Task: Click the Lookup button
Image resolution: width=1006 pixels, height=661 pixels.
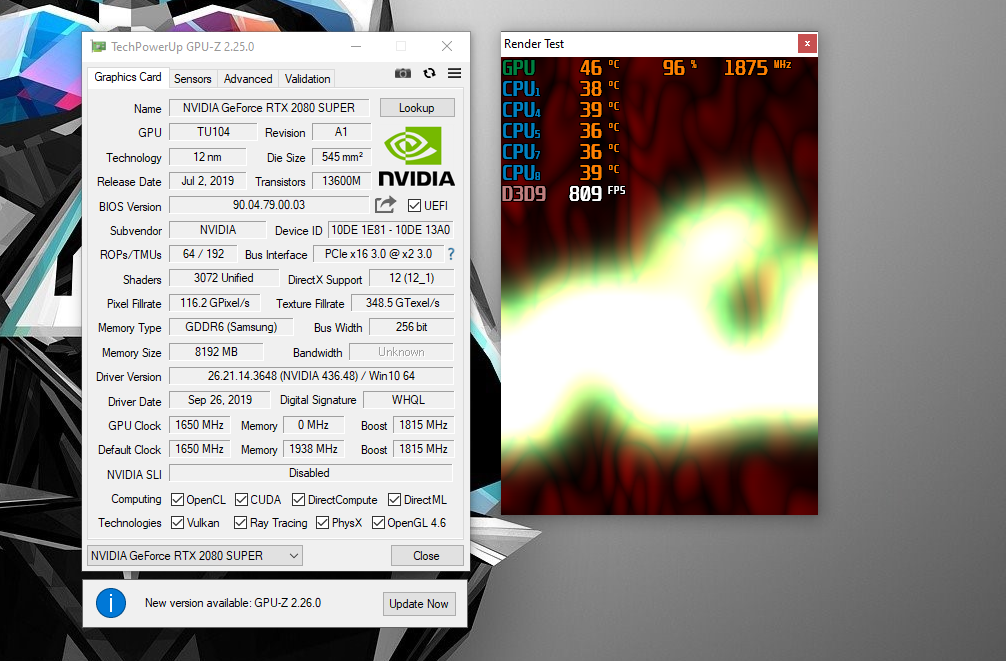Action: pyautogui.click(x=417, y=108)
